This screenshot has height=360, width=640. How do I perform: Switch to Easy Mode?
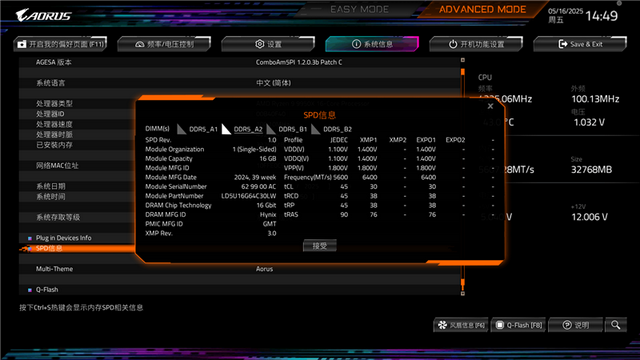click(359, 9)
